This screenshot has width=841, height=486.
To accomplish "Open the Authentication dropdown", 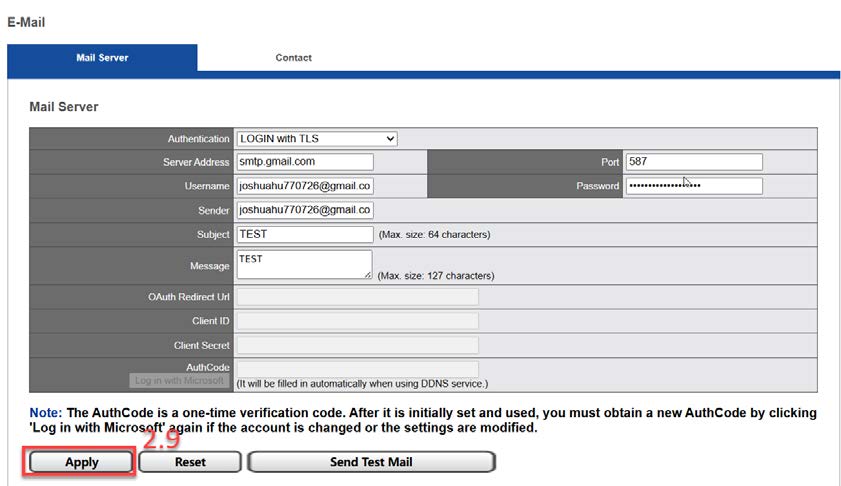I will click(316, 139).
